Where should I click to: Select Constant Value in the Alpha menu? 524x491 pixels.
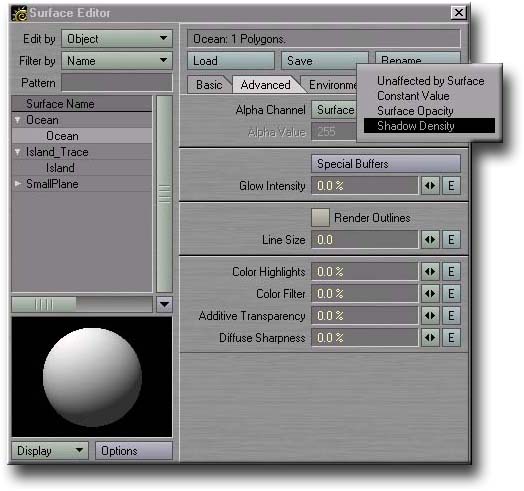point(413,96)
